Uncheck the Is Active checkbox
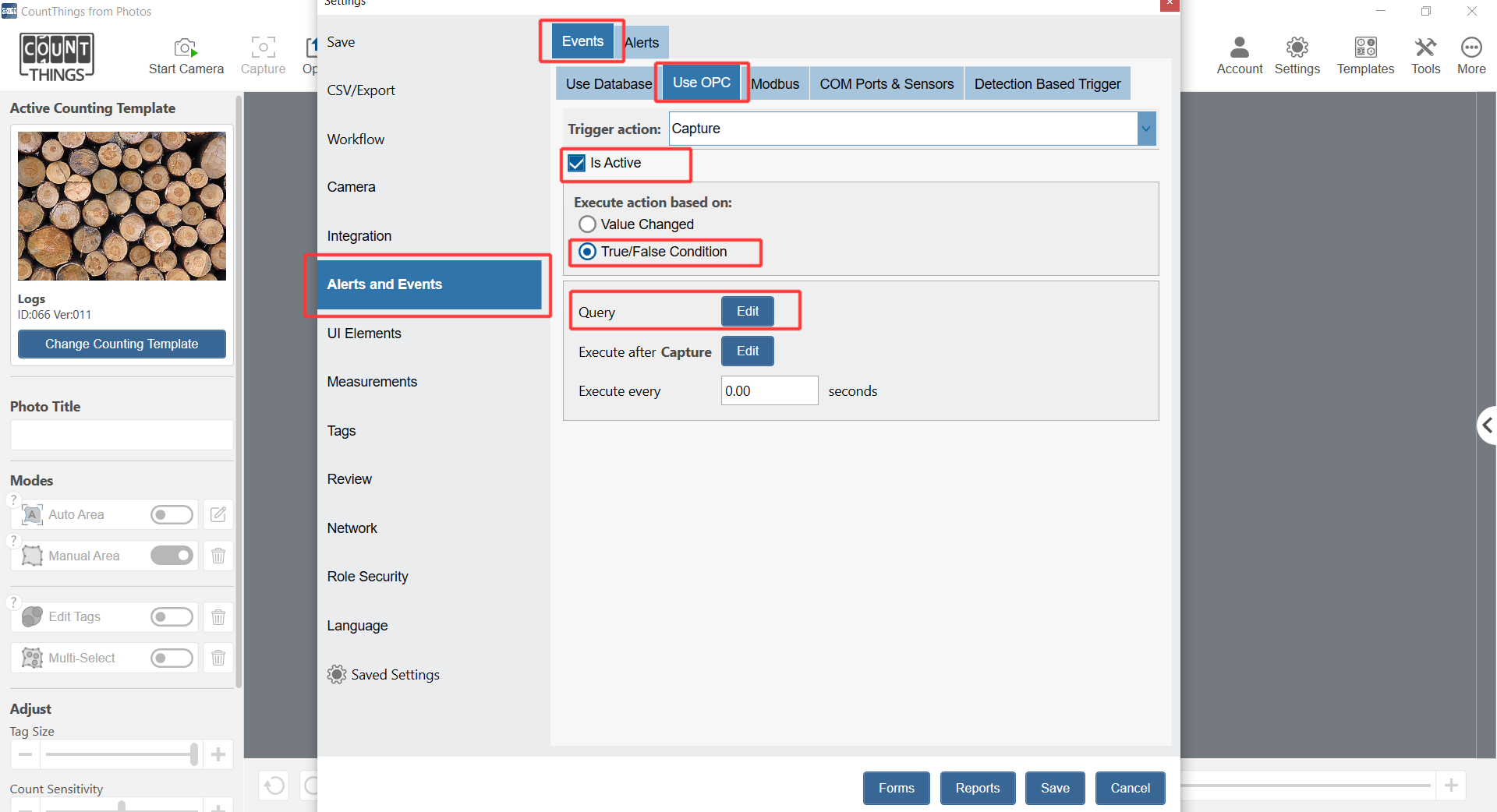This screenshot has height=812, width=1497. [577, 163]
